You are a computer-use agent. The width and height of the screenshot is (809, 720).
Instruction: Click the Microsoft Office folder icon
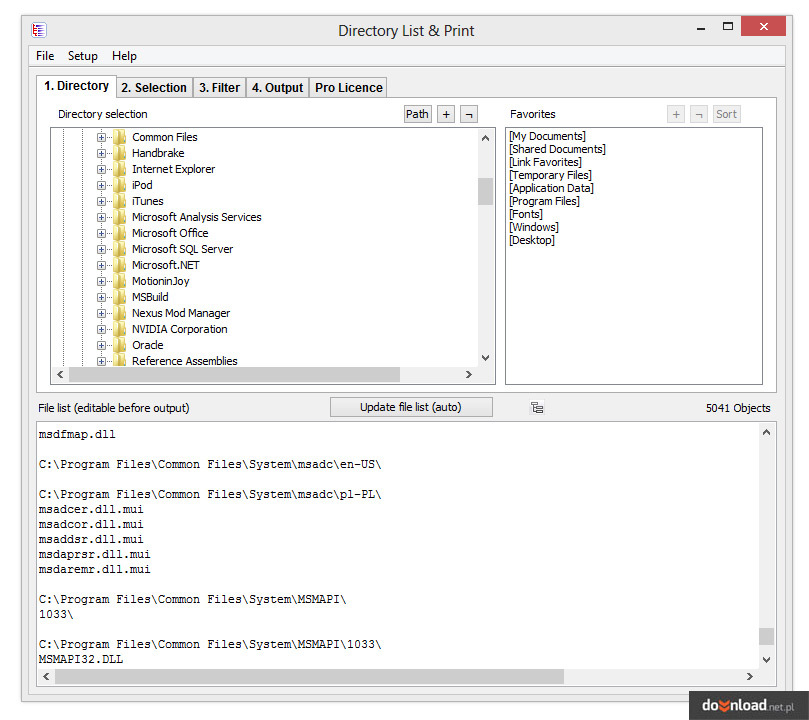(120, 233)
